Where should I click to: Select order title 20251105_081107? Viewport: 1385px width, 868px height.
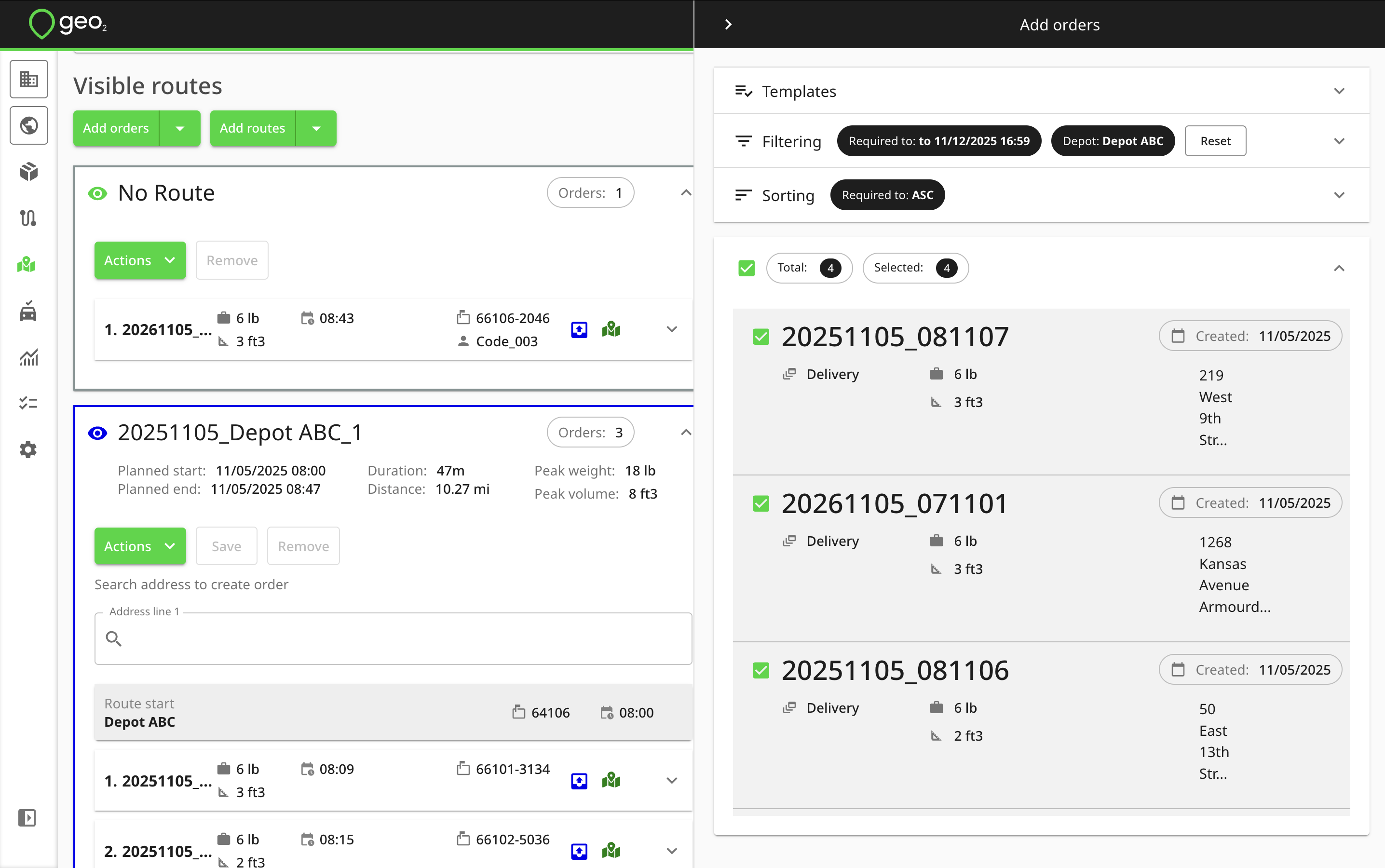895,337
